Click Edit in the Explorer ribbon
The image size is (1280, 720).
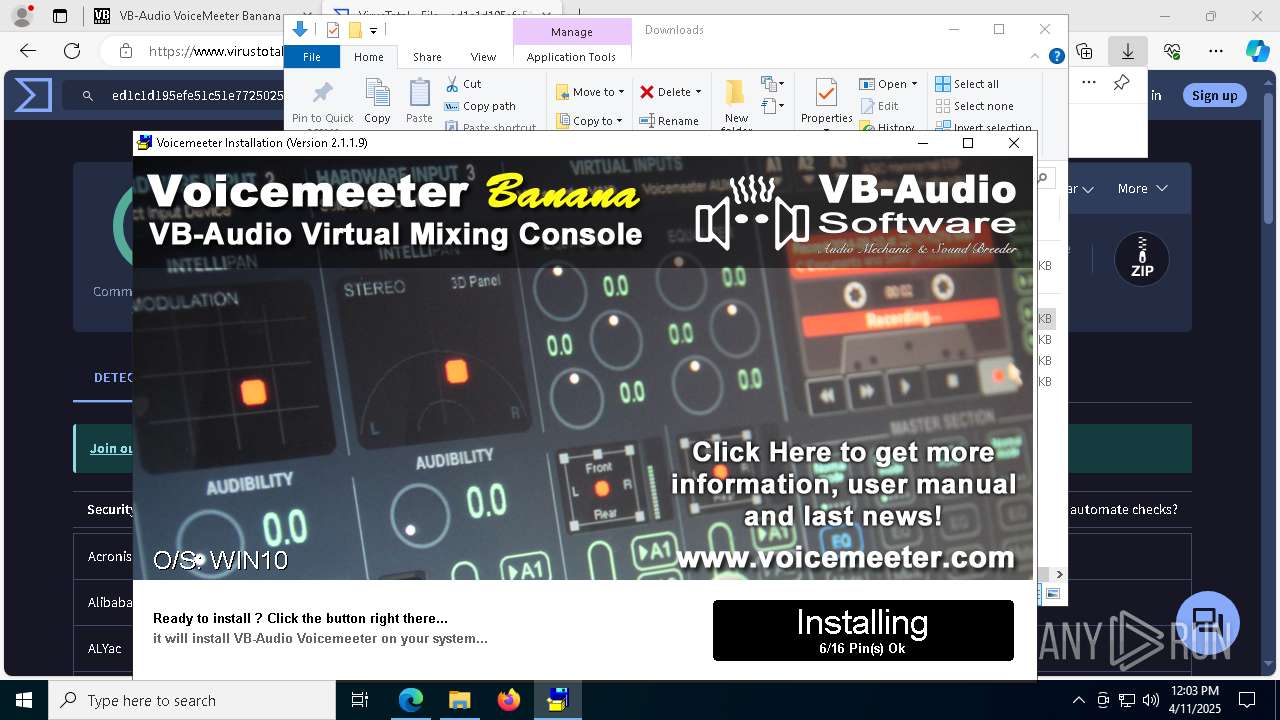point(879,106)
